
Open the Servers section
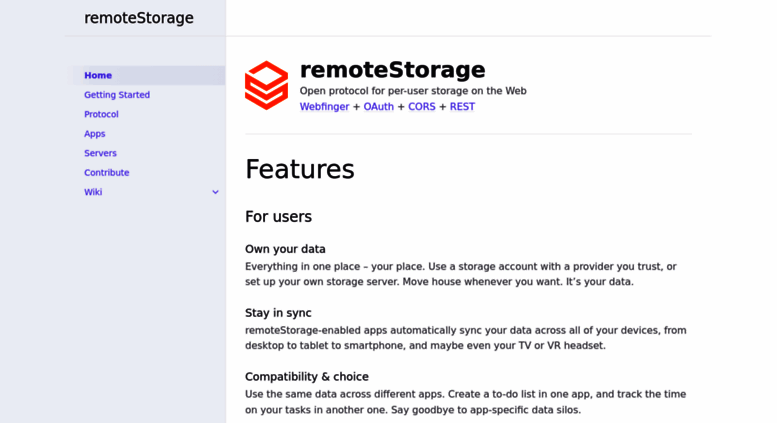[x=100, y=153]
